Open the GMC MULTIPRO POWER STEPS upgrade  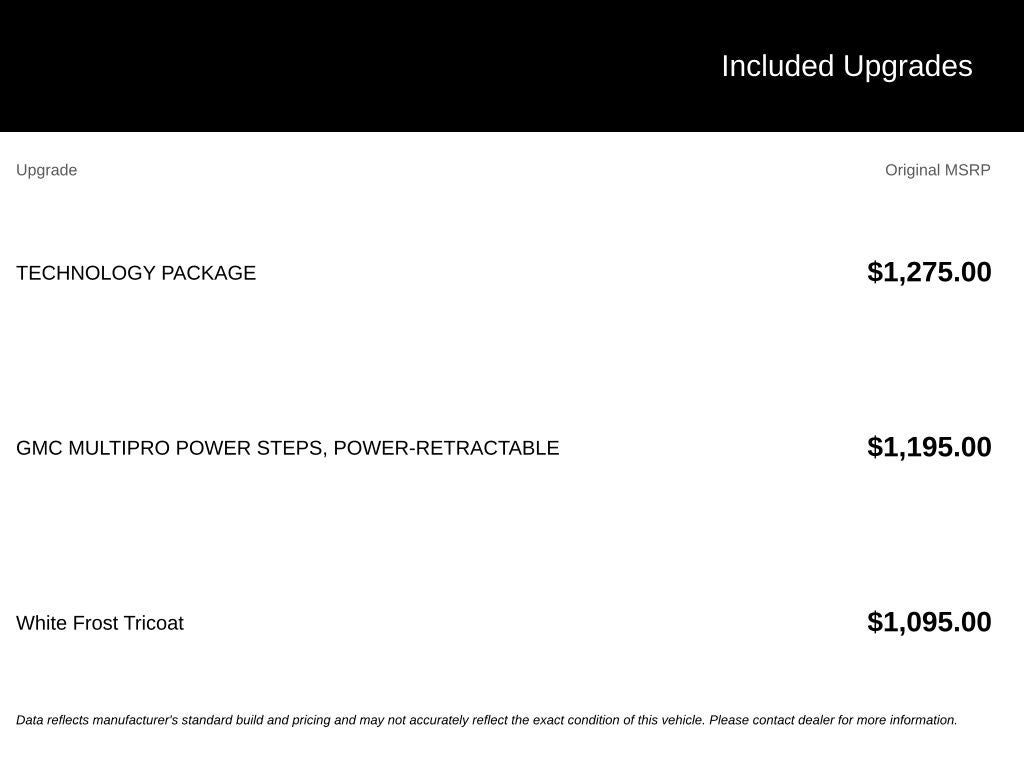click(x=287, y=448)
